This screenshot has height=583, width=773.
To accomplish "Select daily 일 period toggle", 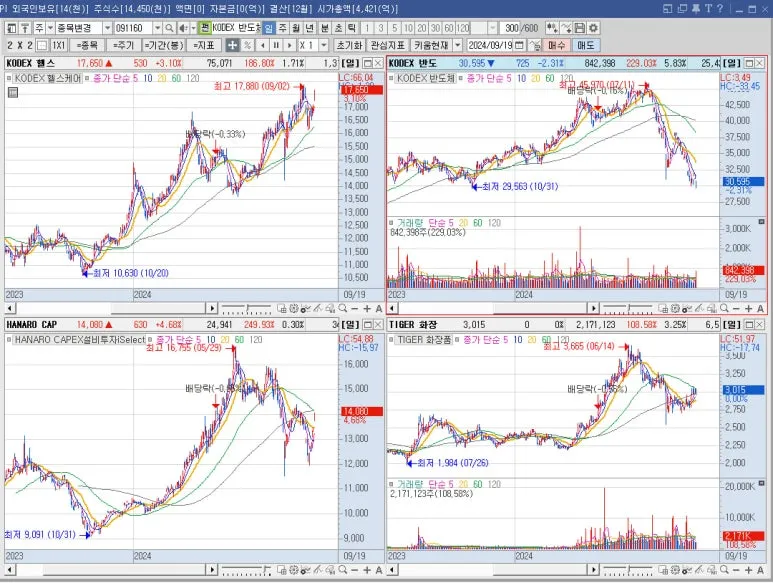I will click(x=269, y=28).
